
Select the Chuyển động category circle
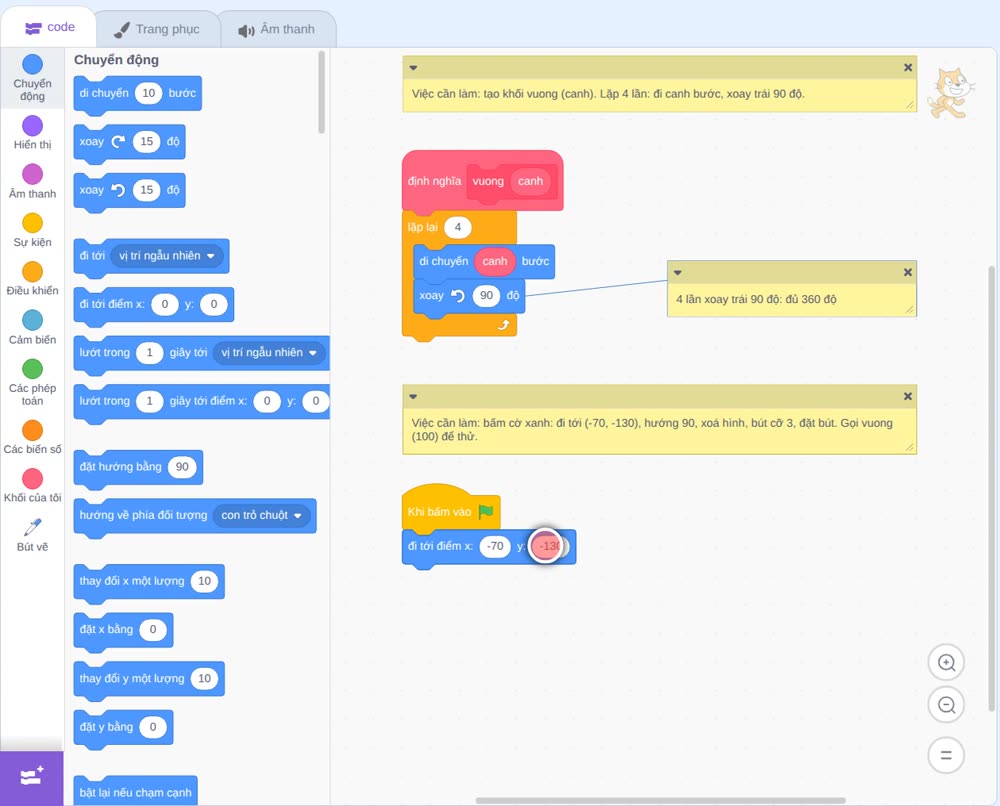(x=33, y=64)
